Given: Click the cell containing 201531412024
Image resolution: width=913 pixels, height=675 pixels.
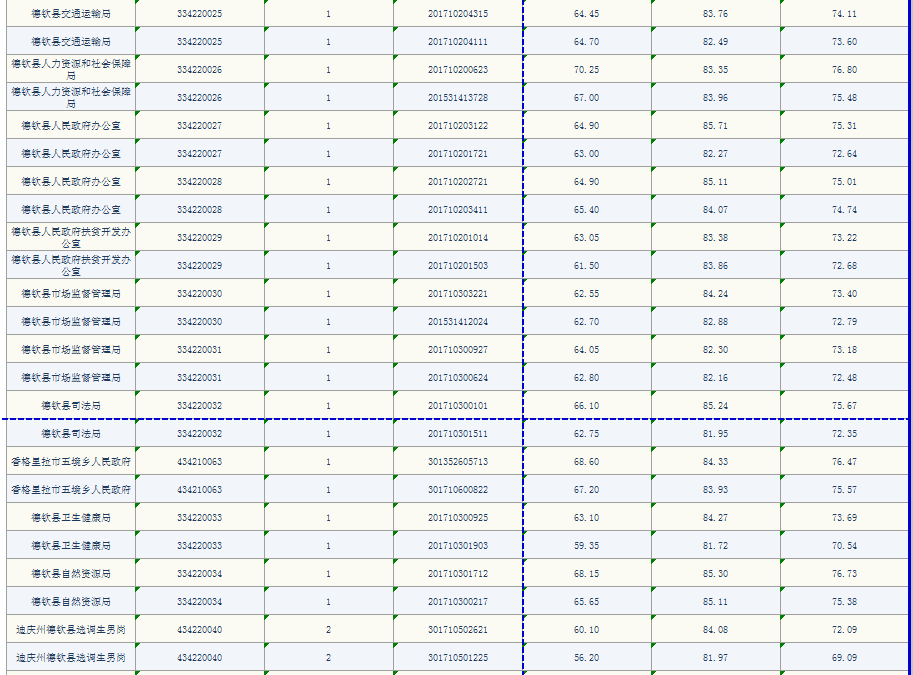Looking at the screenshot, I should click(x=457, y=322).
